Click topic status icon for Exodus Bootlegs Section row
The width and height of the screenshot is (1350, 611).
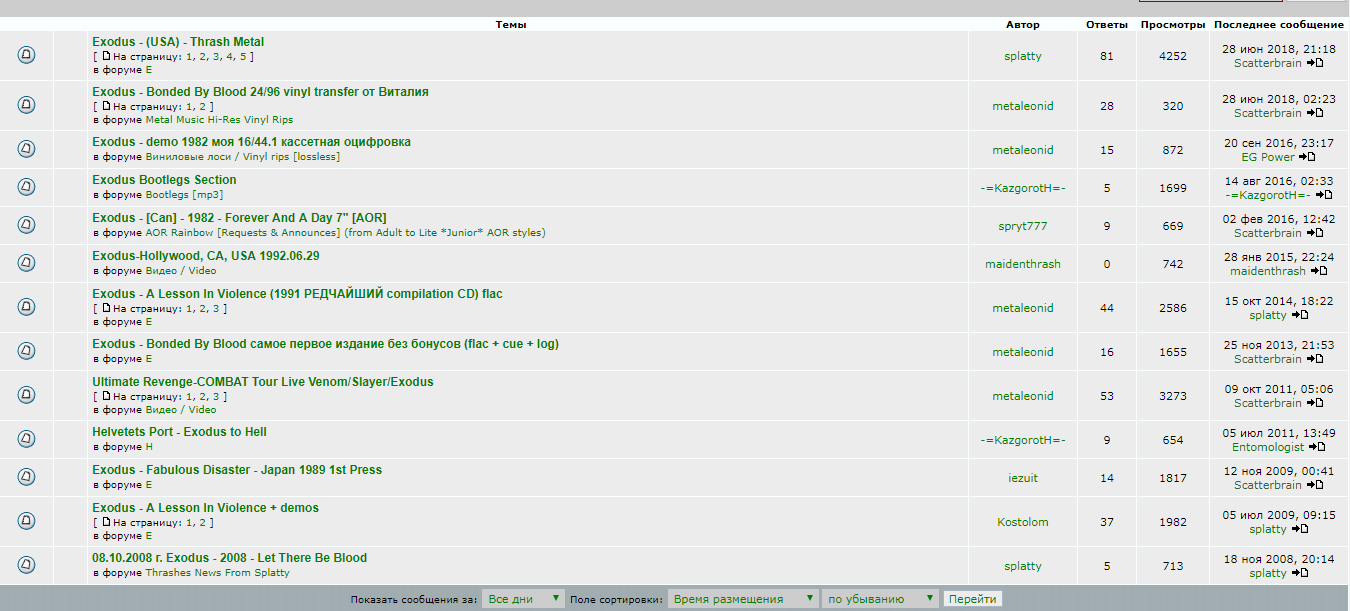[27, 187]
